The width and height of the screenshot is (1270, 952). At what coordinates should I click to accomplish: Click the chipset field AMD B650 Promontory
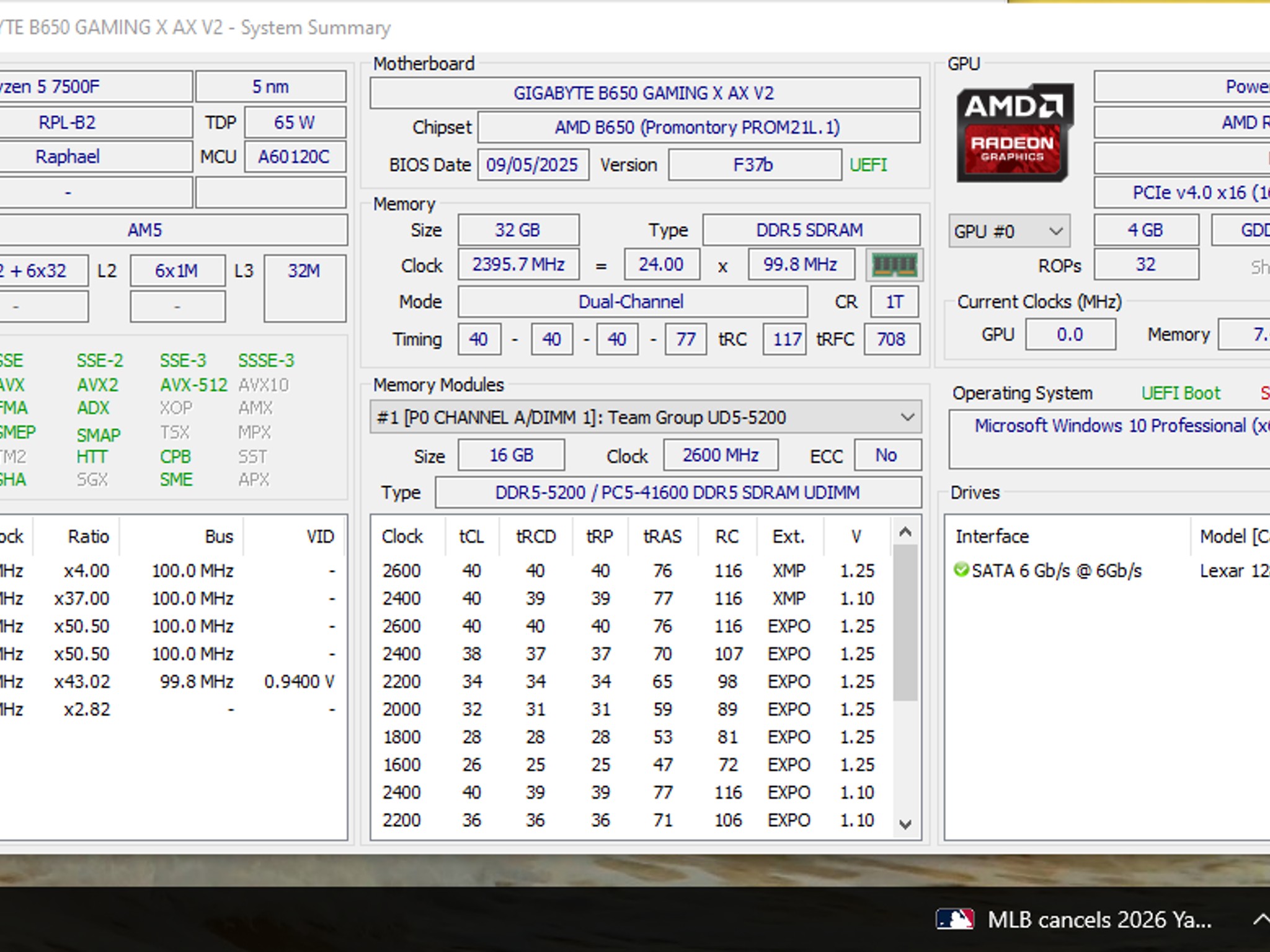pyautogui.click(x=698, y=127)
